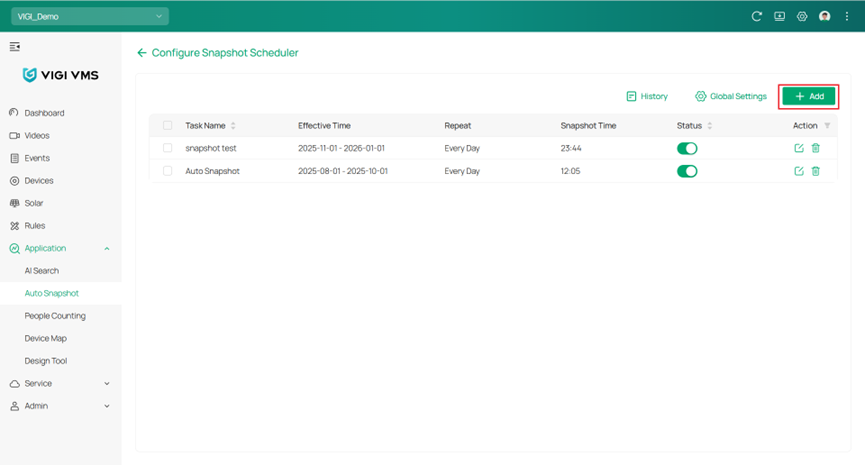Open snapshot History

(x=647, y=96)
